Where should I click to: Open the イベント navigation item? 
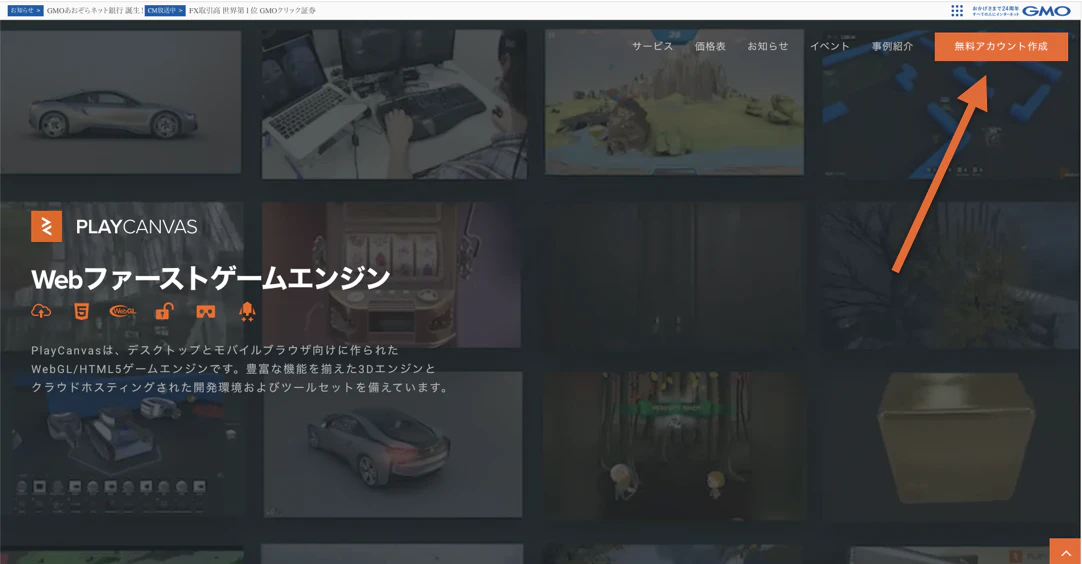click(x=829, y=46)
